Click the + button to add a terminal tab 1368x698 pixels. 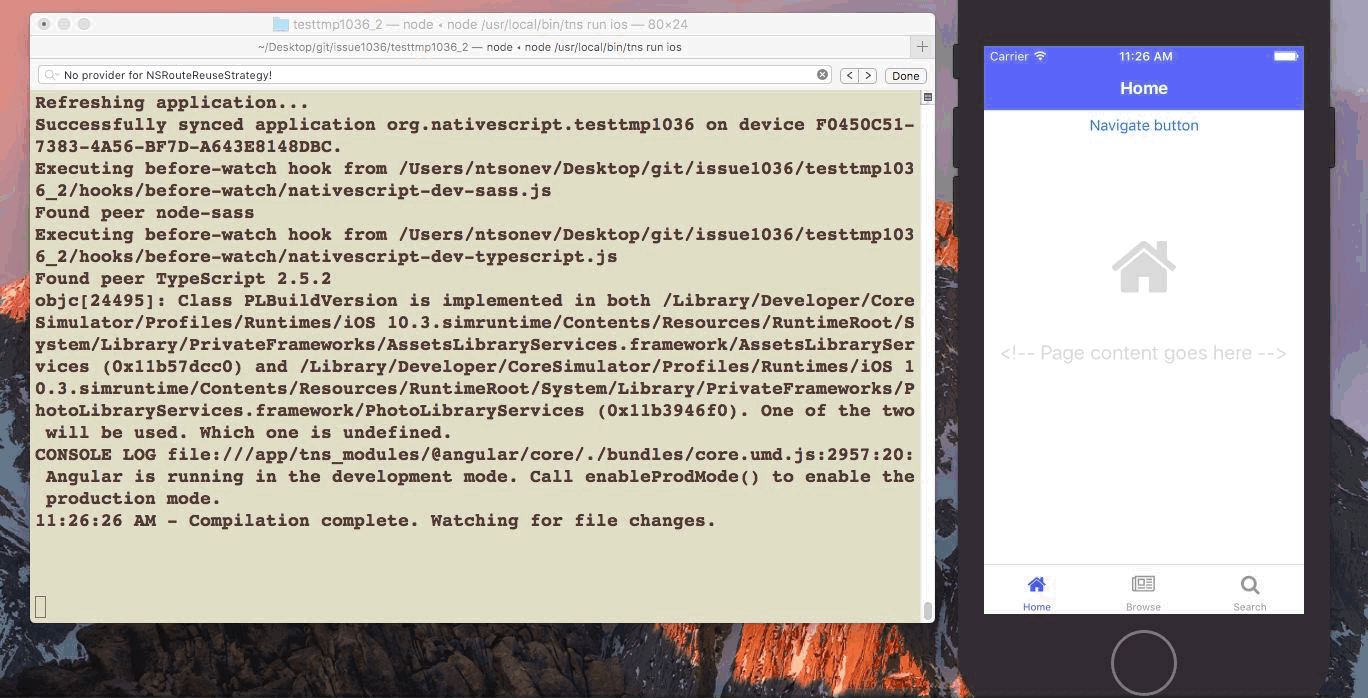(x=921, y=46)
